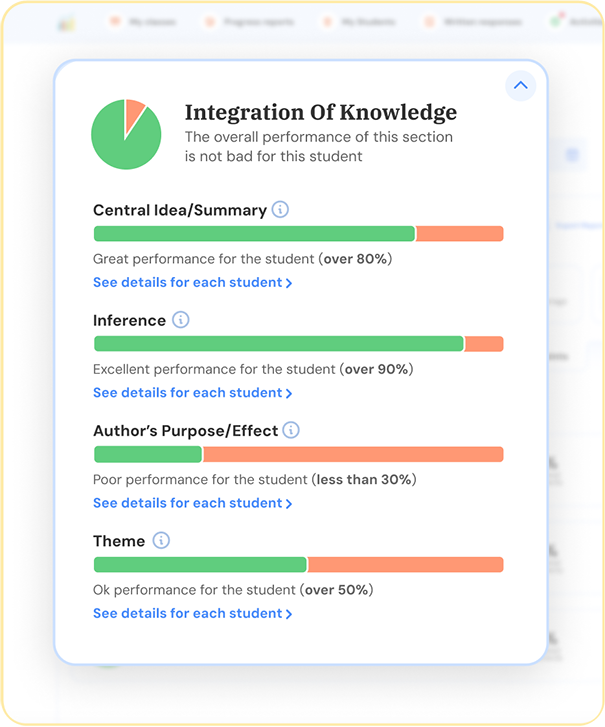Open the blurred Progress reports tab
Viewport: 605px width, 727px height.
click(250, 22)
